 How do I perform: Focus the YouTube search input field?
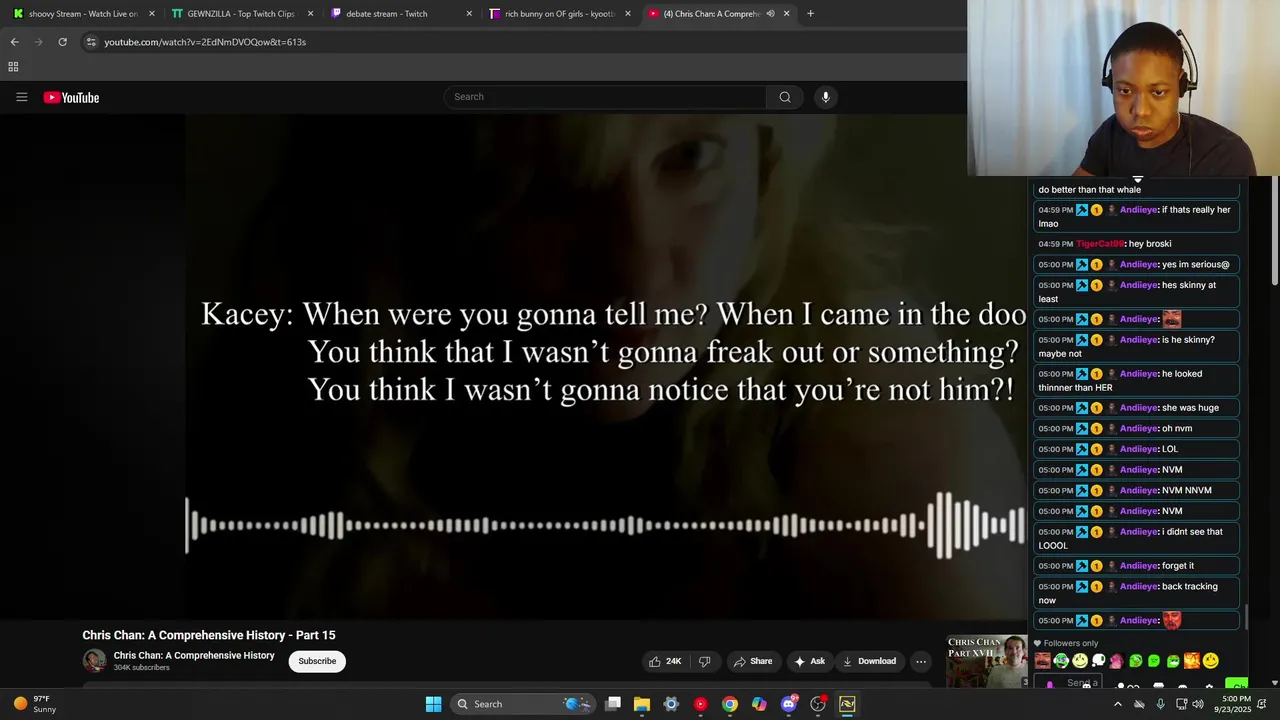[x=605, y=97]
